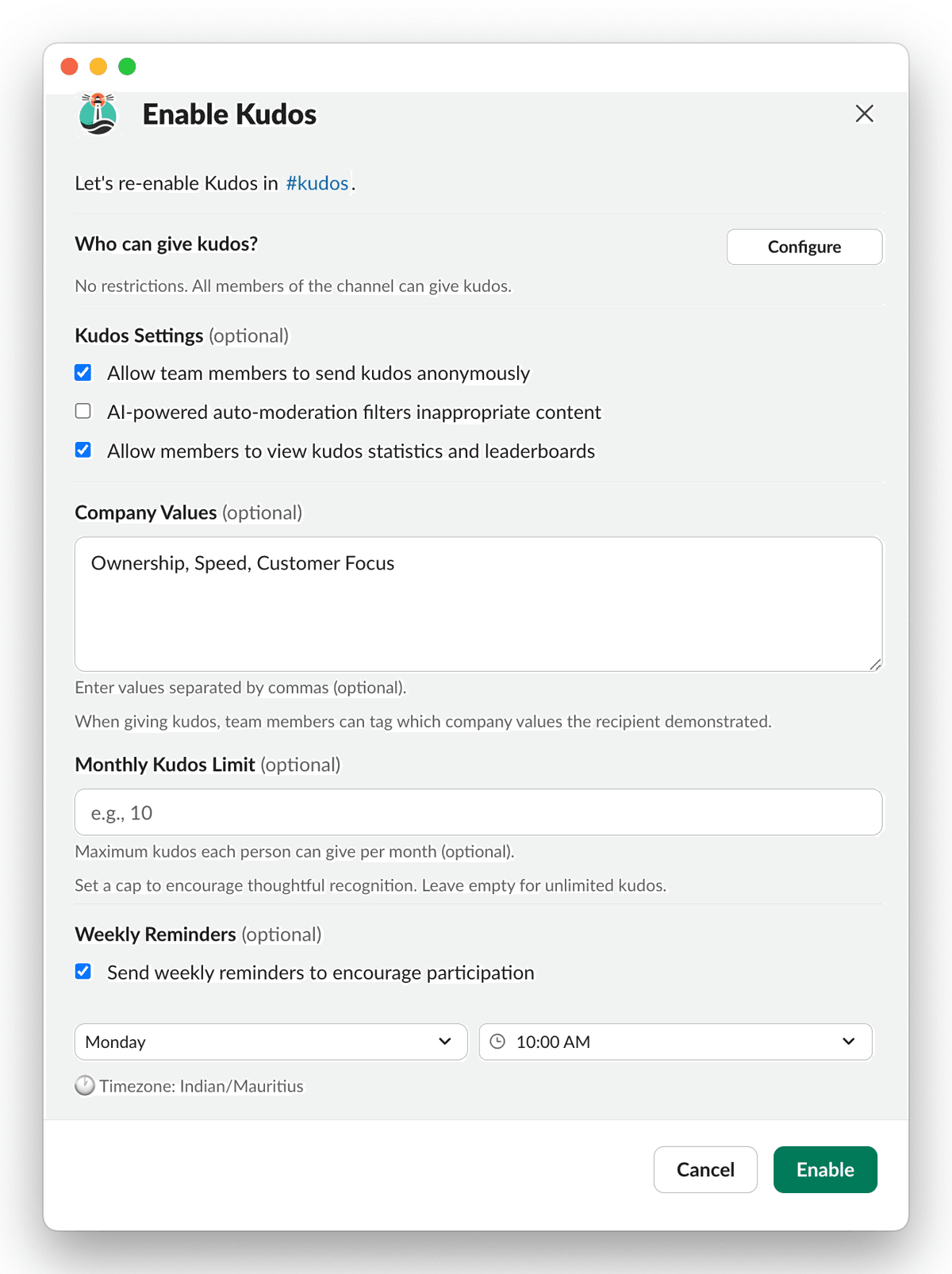Click the Kudos lighthouse app icon
The width and height of the screenshot is (952, 1274).
pos(98,114)
